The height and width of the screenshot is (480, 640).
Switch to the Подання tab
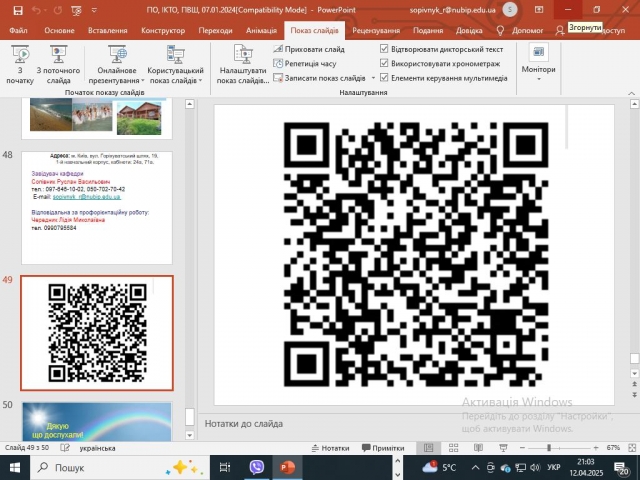428,31
